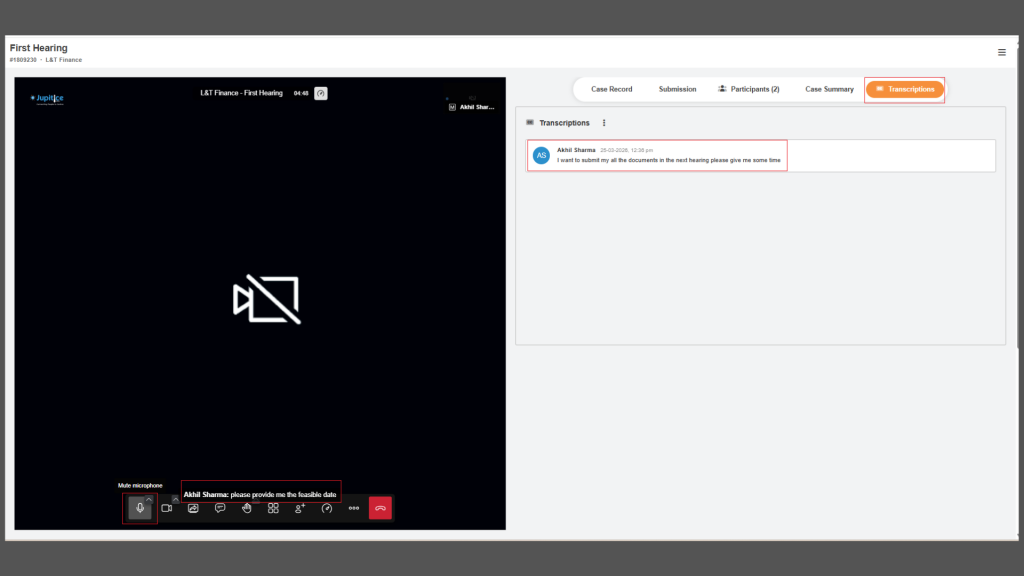Expand video options arrow beside camera
This screenshot has height=576, width=1024.
click(x=176, y=499)
